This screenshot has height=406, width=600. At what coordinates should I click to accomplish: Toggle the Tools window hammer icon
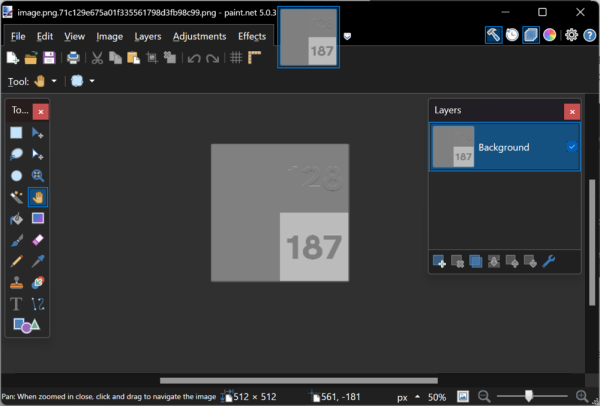[x=494, y=35]
